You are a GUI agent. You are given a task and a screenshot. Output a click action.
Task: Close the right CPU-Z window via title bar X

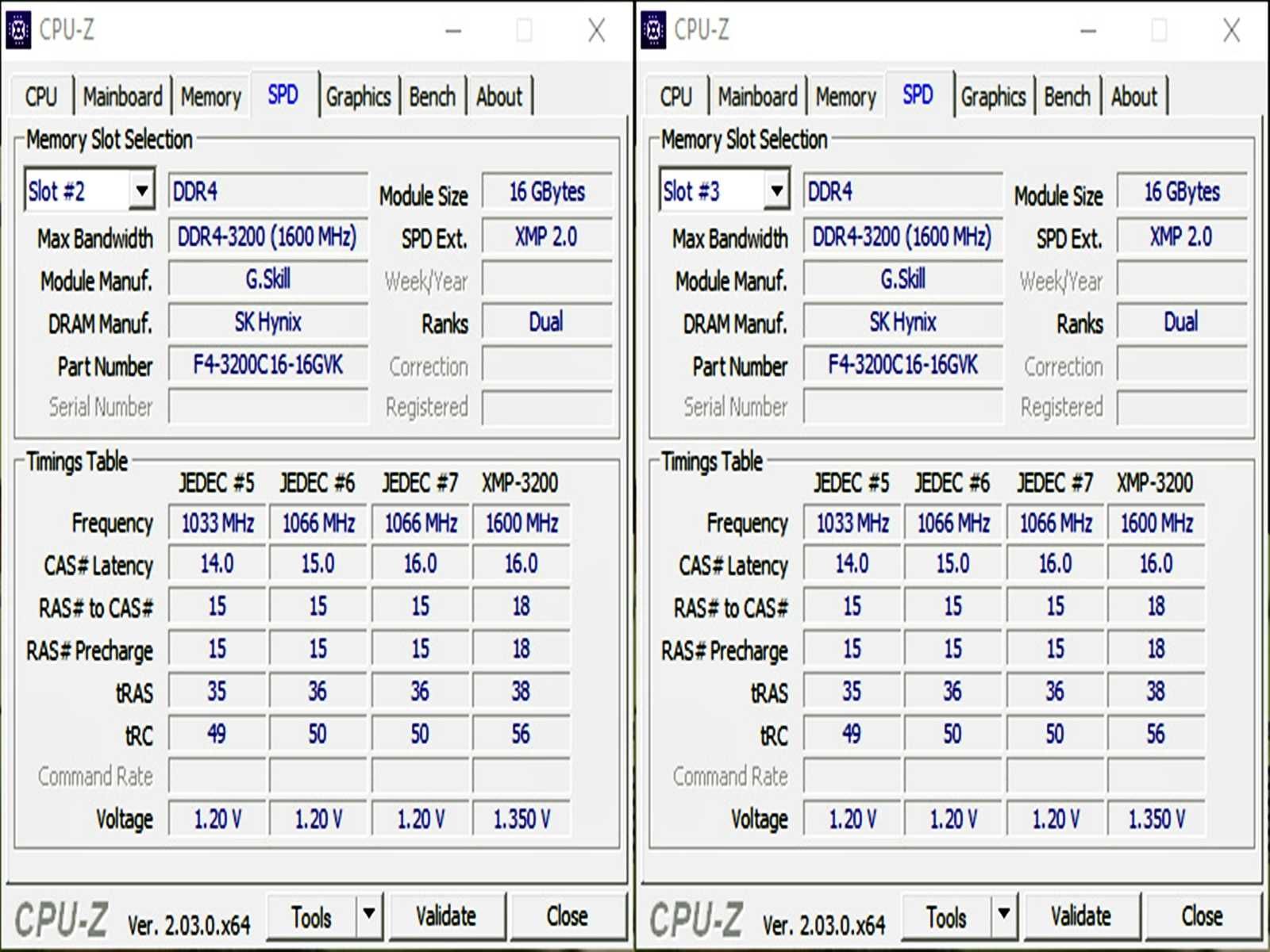[x=1232, y=31]
